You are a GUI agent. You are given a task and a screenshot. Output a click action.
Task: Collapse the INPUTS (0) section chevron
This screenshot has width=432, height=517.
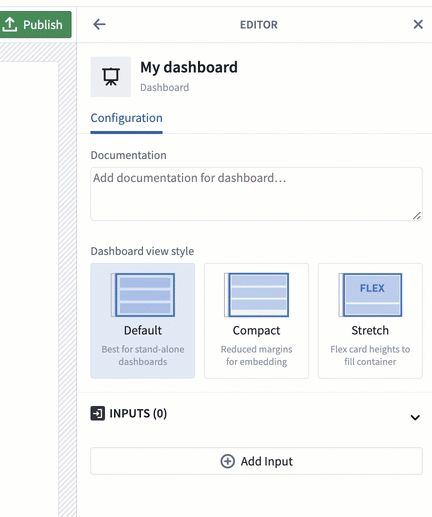coord(415,417)
